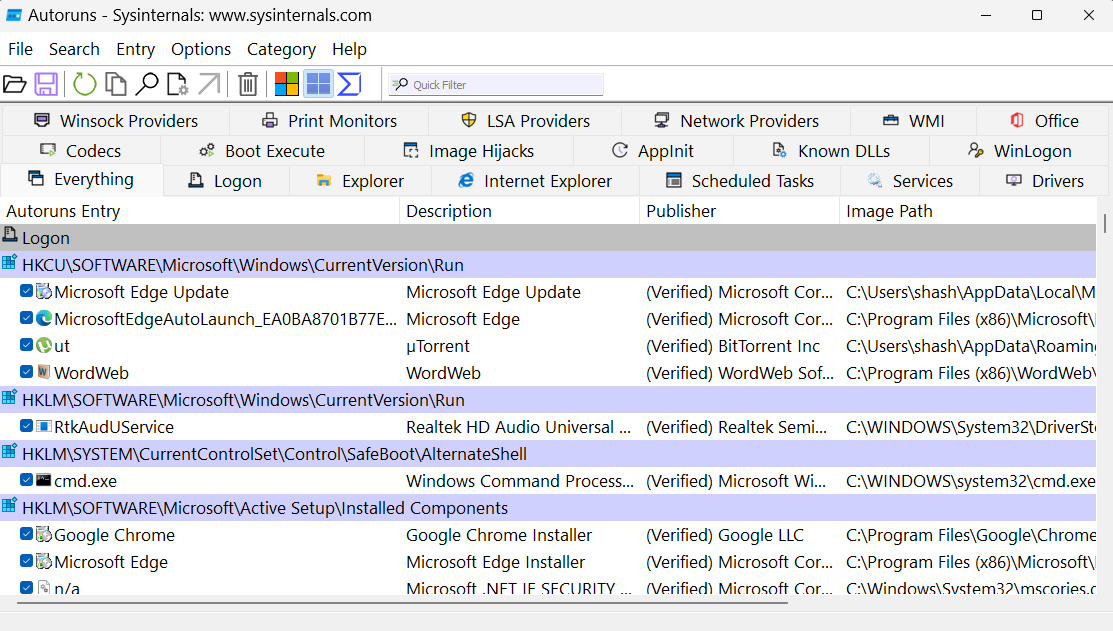Switch to the Scheduled Tasks tab

[x=739, y=181]
